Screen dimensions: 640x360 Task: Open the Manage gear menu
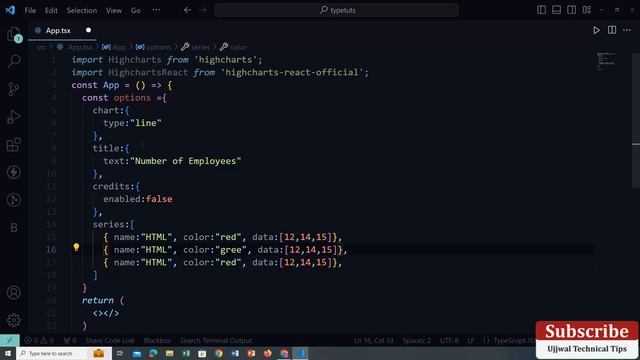(x=13, y=320)
